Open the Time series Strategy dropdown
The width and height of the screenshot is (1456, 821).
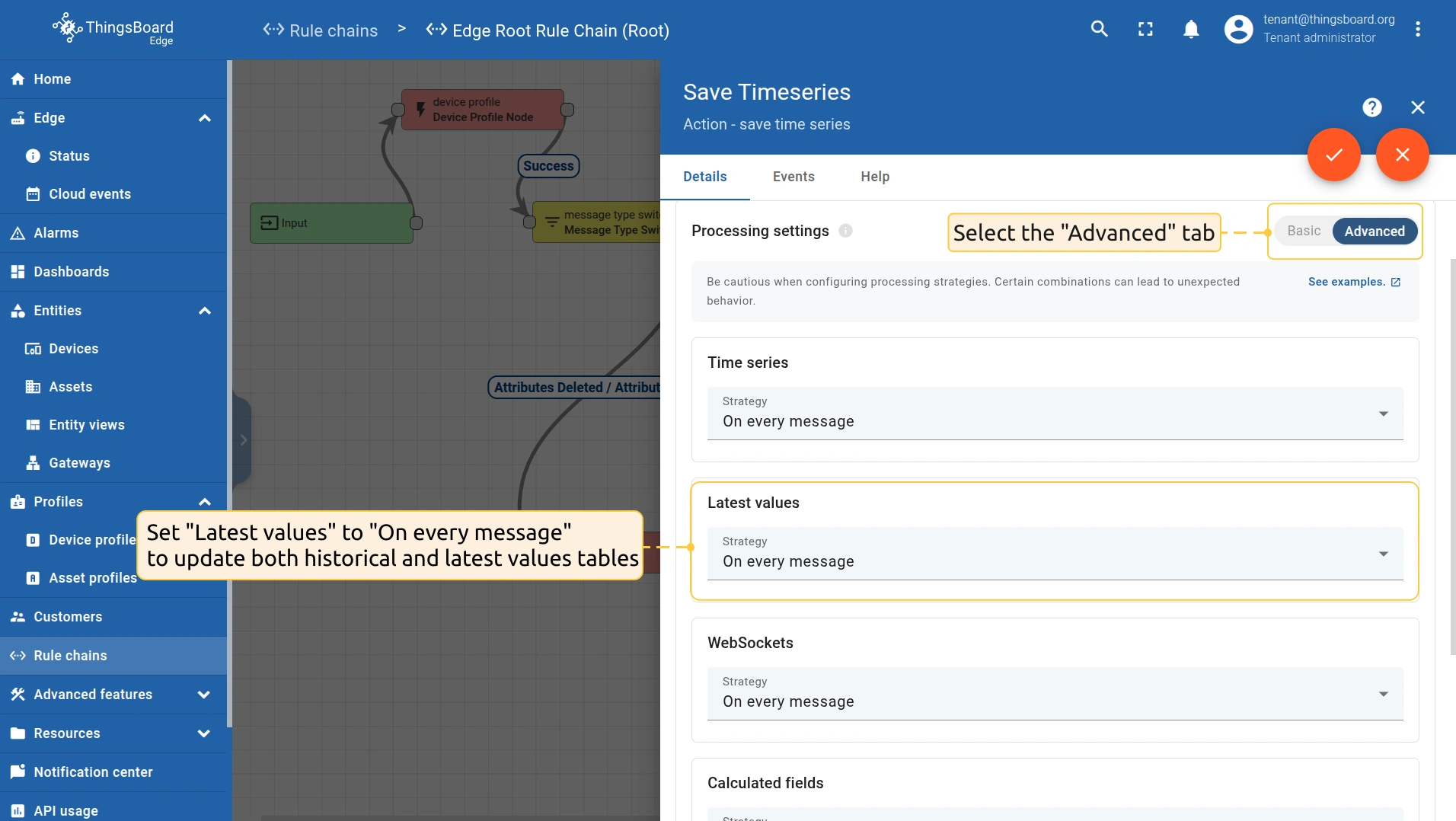click(1055, 414)
